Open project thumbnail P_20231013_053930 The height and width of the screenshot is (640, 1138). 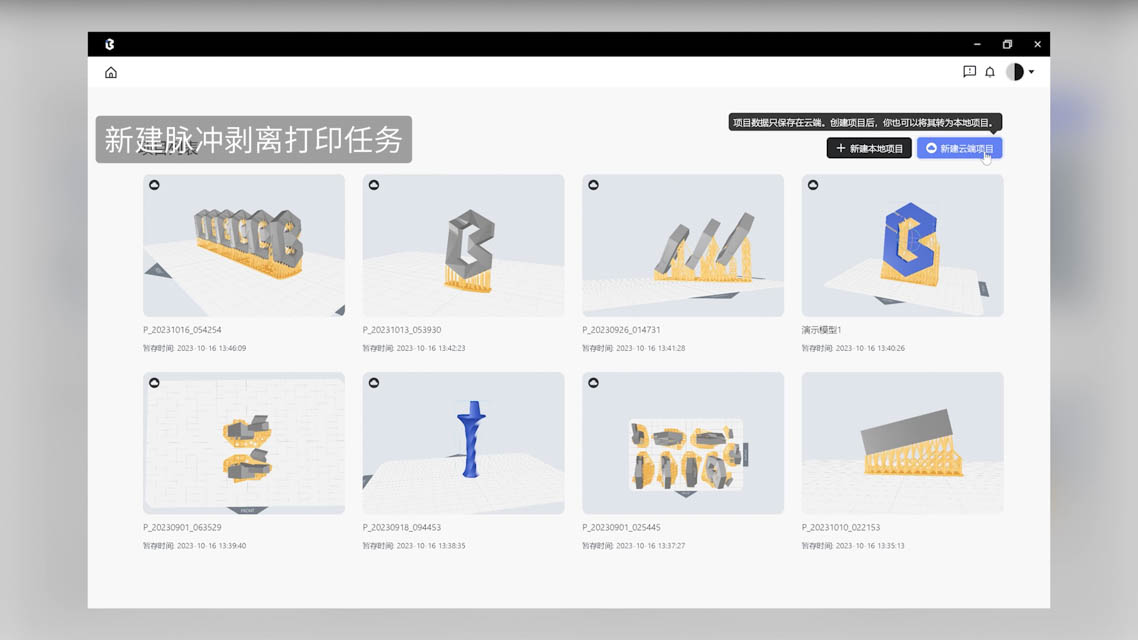tap(463, 245)
